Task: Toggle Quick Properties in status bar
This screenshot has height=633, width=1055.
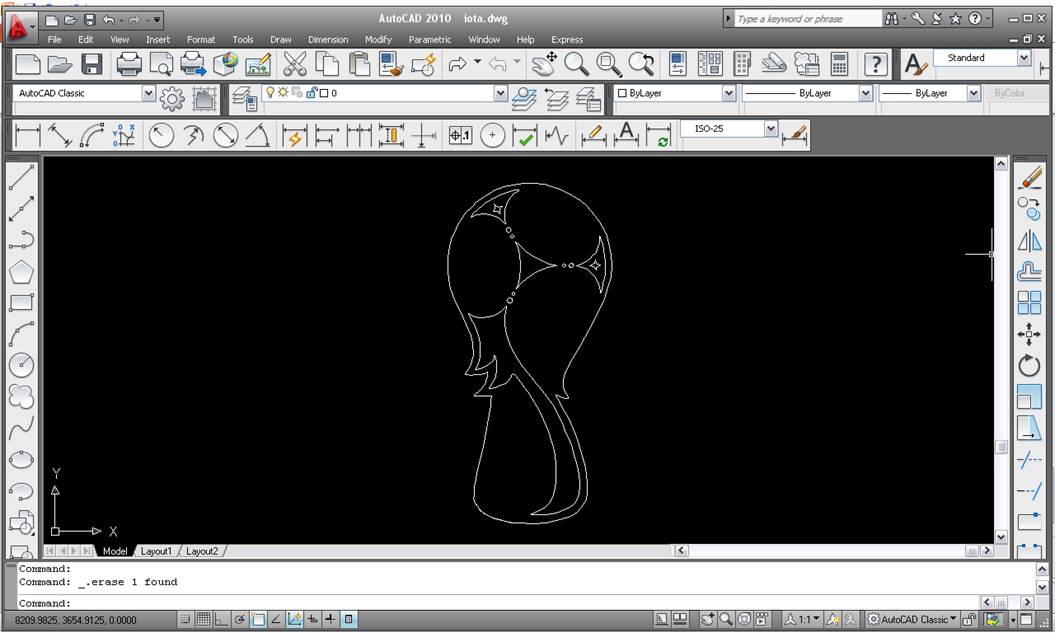Action: point(349,620)
